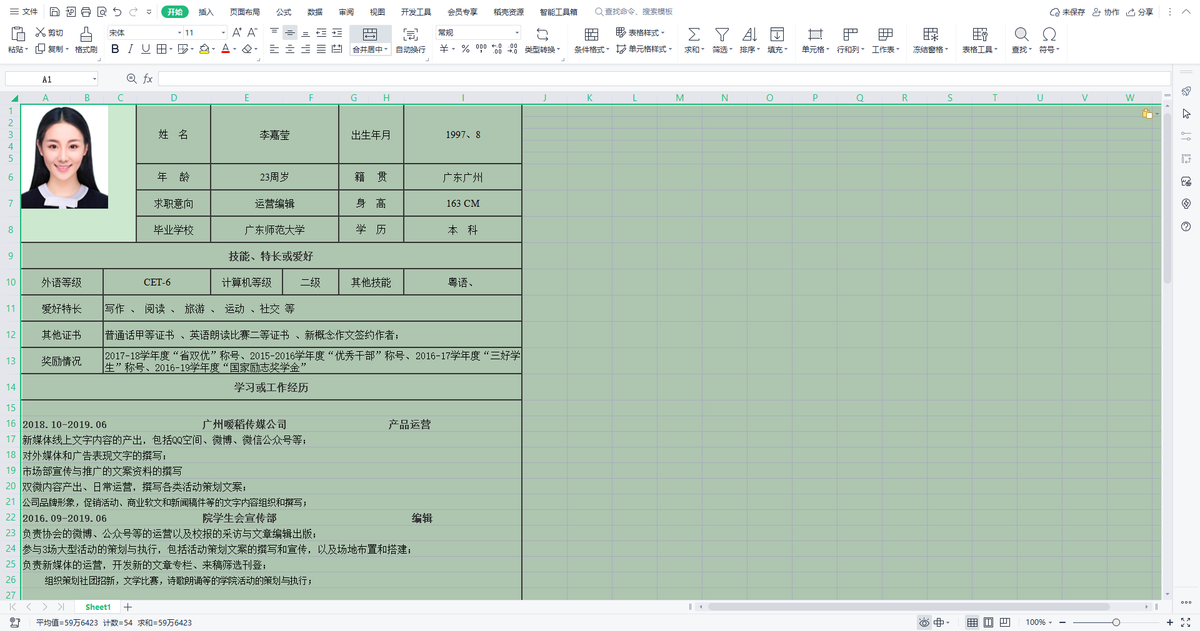Viewport: 1200px width, 631px height.
Task: Click the Unsaved (未保存) cloud button
Action: click(x=1068, y=12)
